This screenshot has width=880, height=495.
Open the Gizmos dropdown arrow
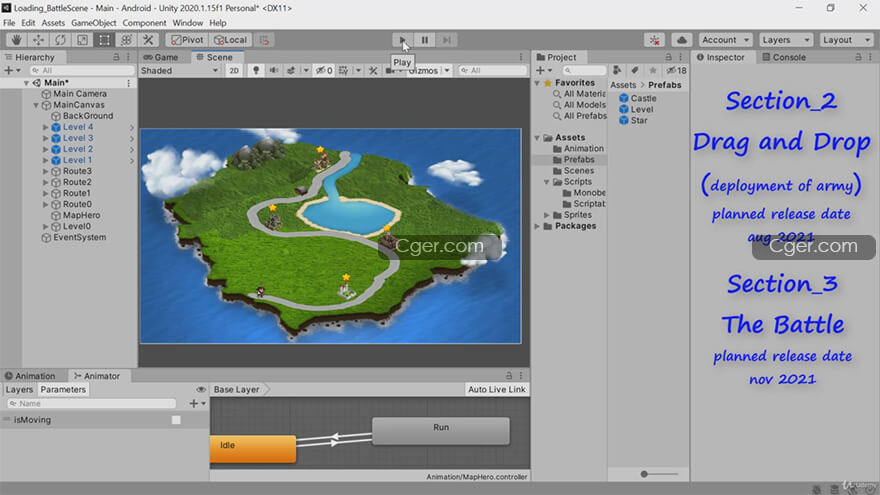click(447, 71)
